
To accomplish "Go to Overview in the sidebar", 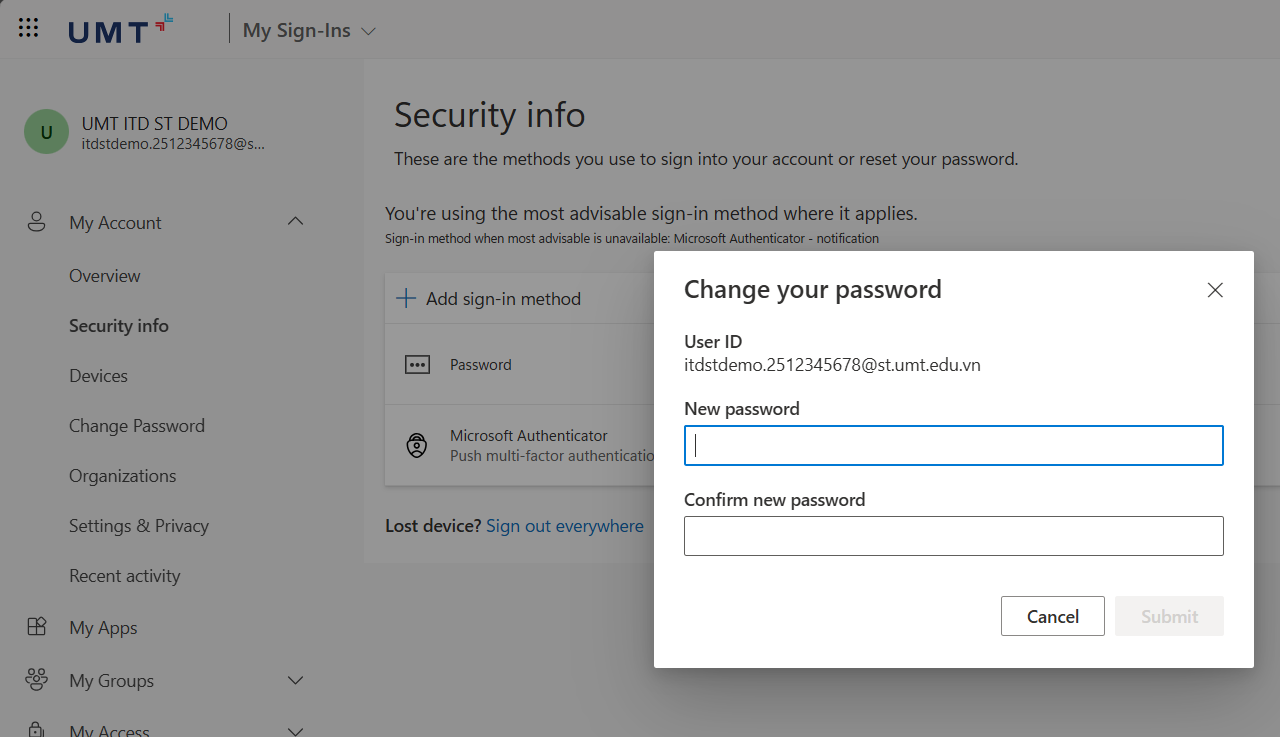I will click(x=105, y=276).
